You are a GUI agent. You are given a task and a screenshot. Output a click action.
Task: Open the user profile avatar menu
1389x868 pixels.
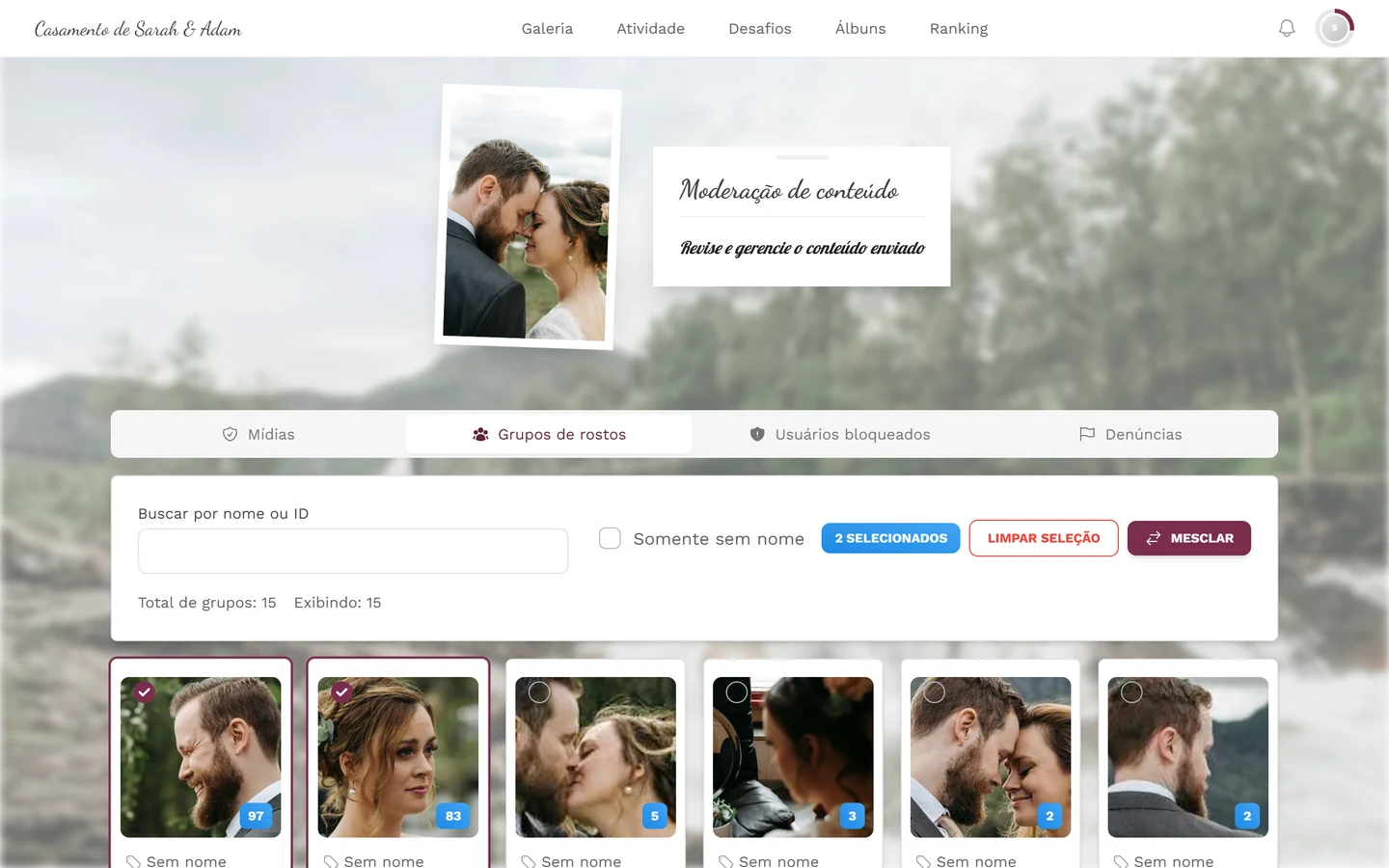[1335, 29]
